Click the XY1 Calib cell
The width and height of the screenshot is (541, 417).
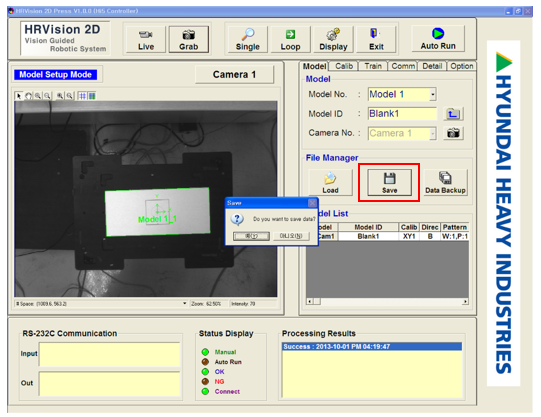click(409, 236)
